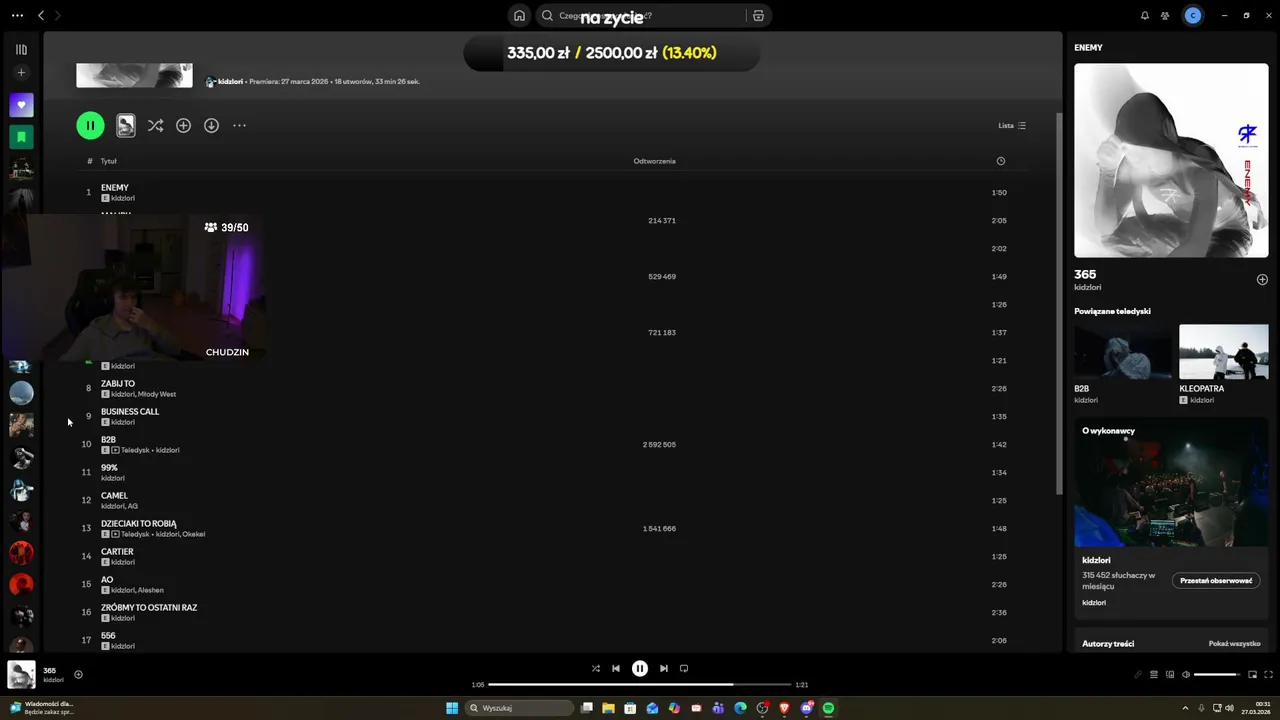Open Friend Activity icon

(1165, 16)
